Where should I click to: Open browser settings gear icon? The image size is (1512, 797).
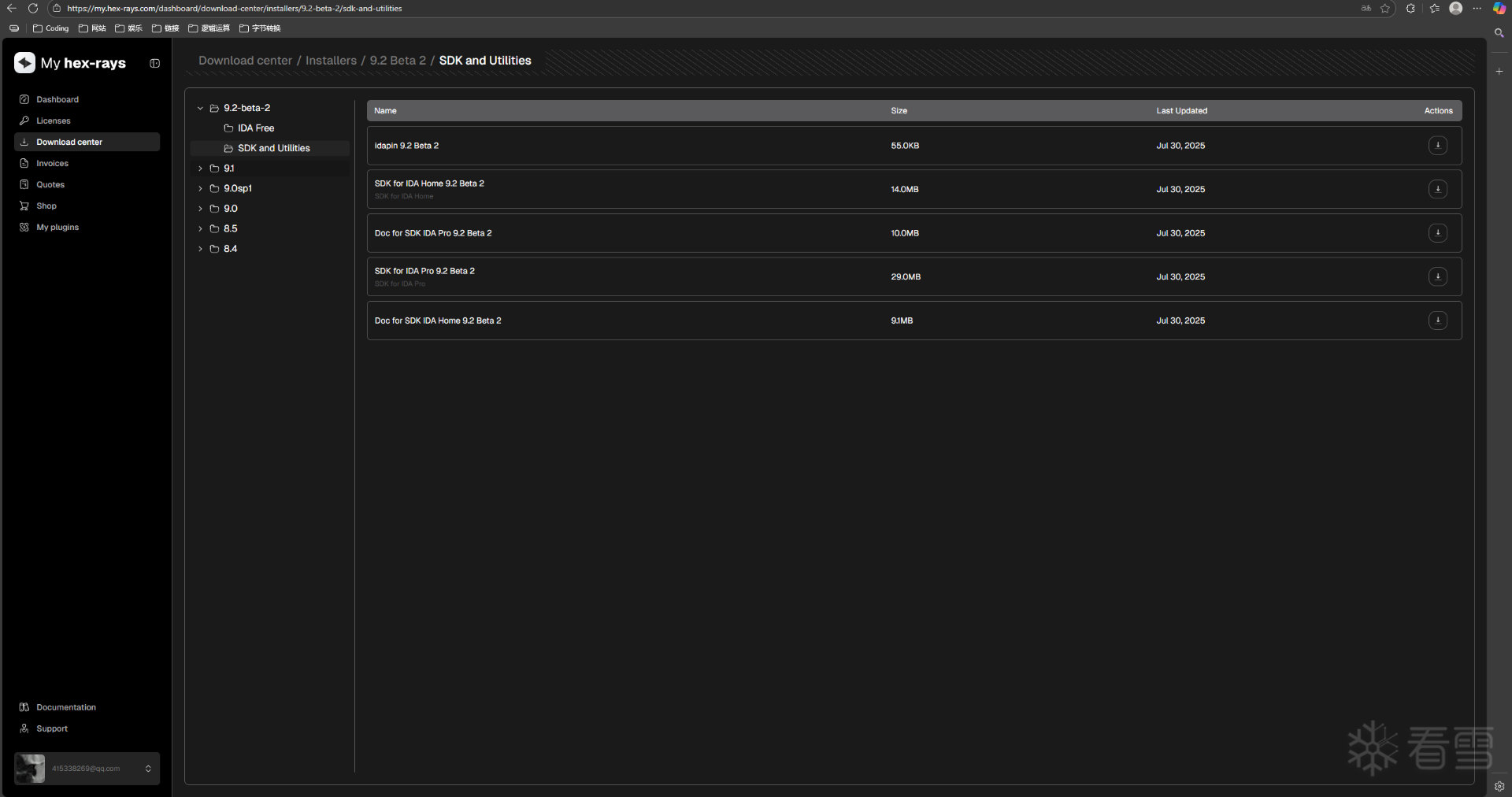tap(1499, 786)
